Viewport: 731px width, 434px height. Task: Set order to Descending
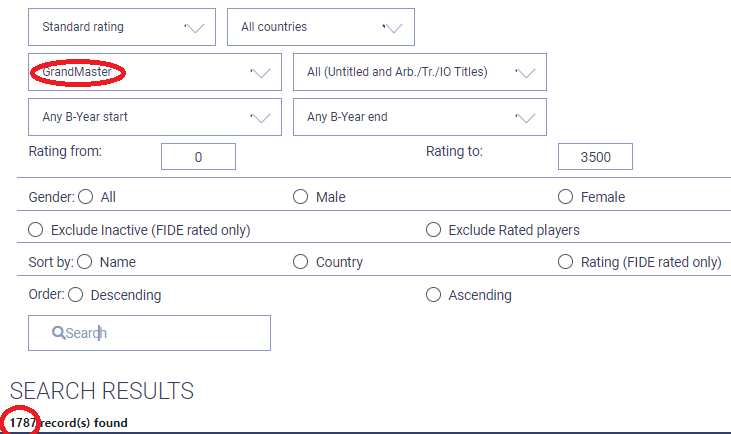coord(76,295)
